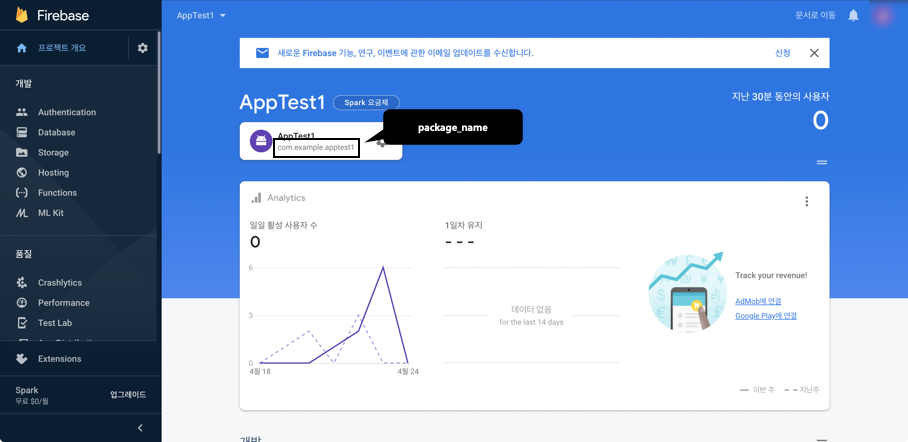Click the Analytics bar chart icon
This screenshot has height=442, width=908.
point(256,198)
